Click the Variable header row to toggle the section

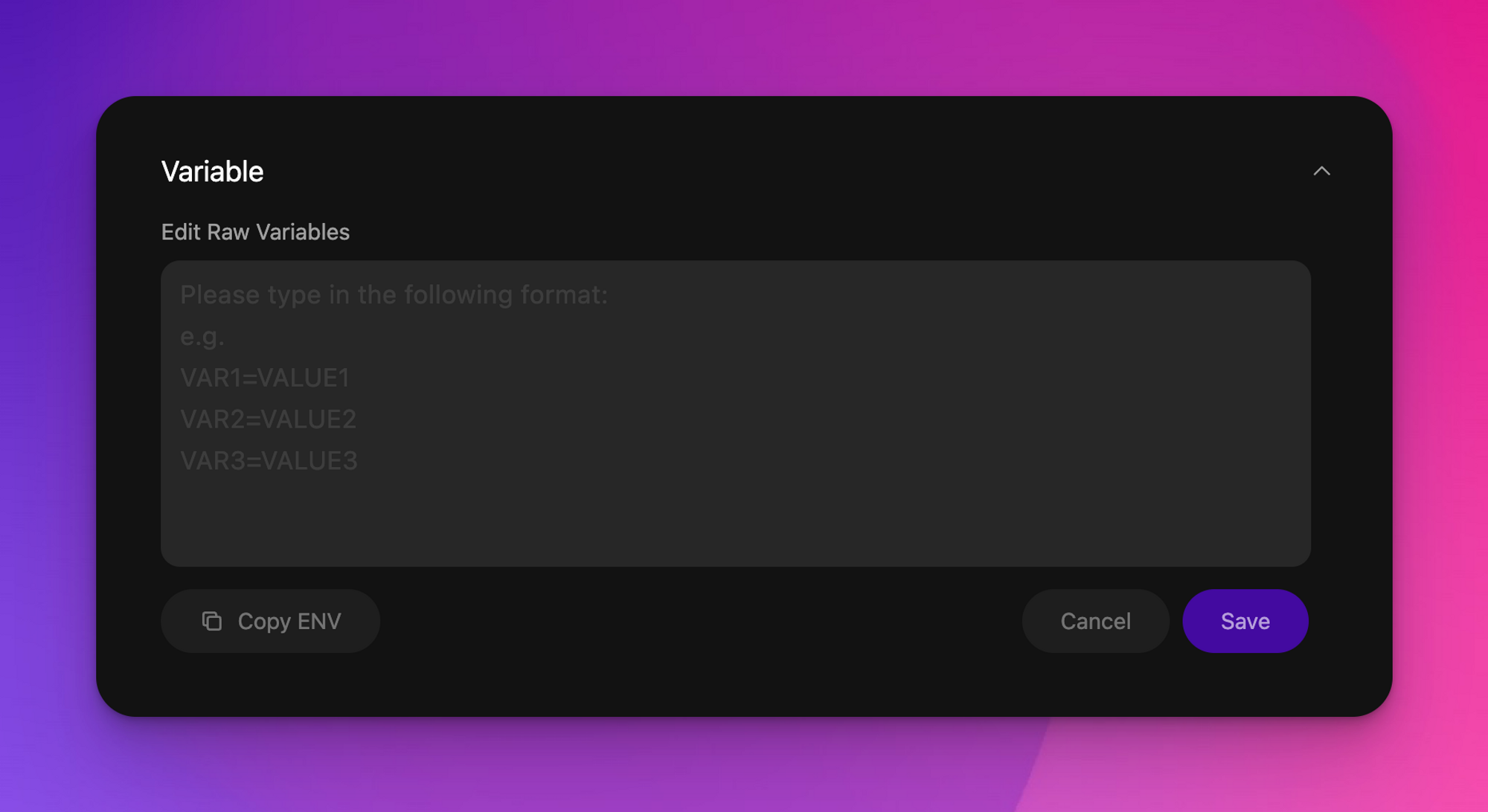tap(745, 172)
